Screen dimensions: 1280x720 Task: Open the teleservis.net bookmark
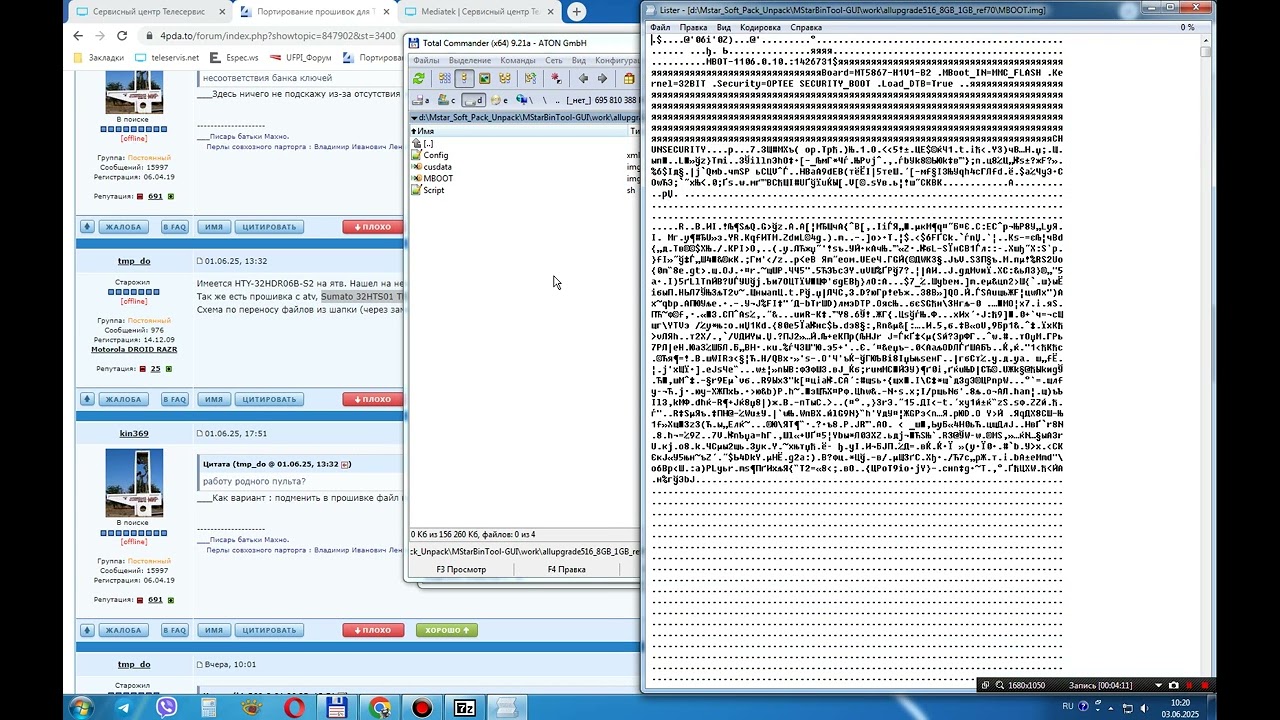click(167, 58)
